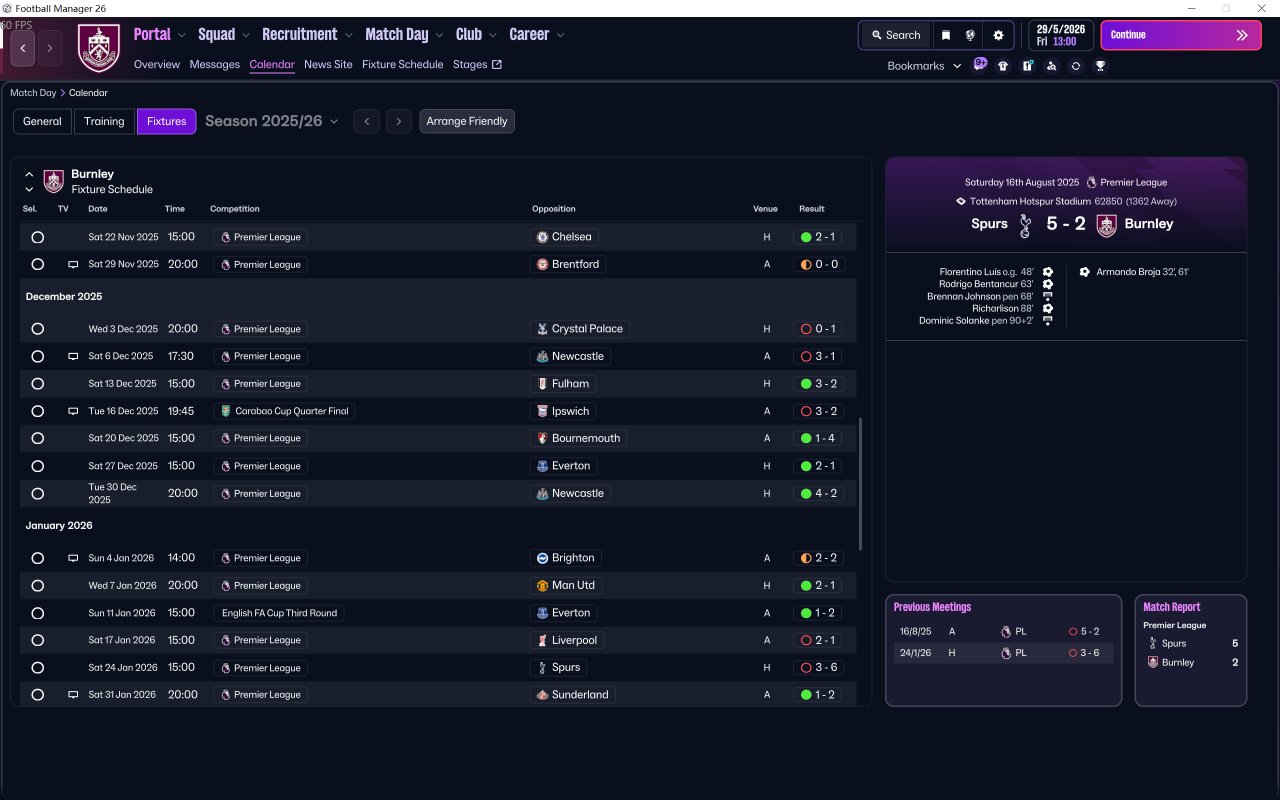Click the Burnley crest in the fixture schedule header
The width and height of the screenshot is (1280, 800).
coord(54,181)
